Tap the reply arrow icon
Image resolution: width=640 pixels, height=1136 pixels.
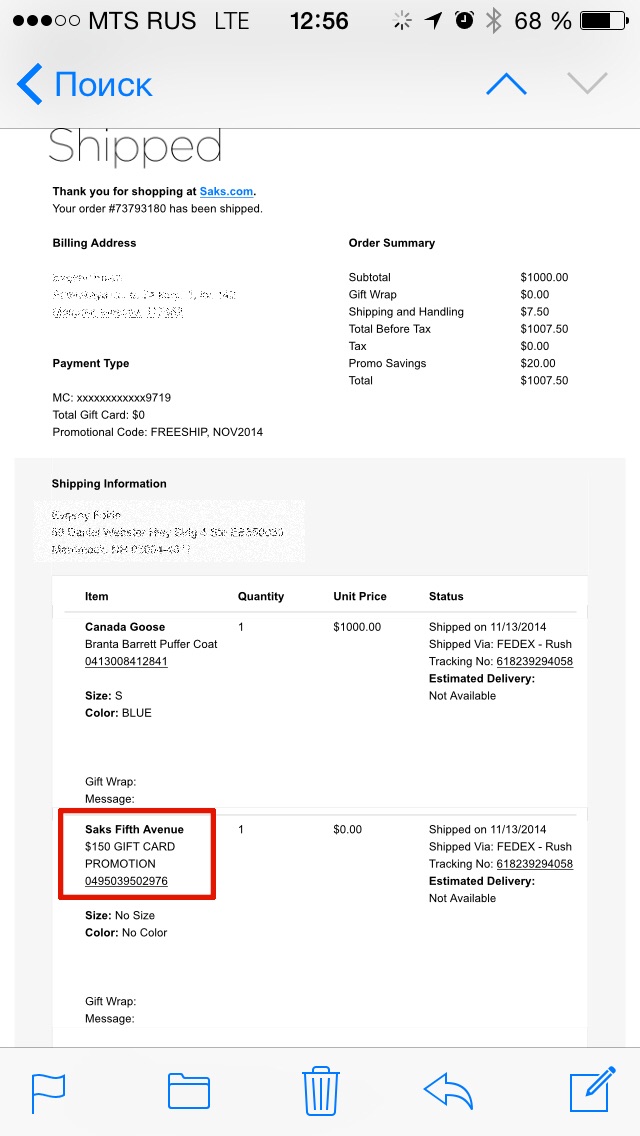click(448, 1091)
